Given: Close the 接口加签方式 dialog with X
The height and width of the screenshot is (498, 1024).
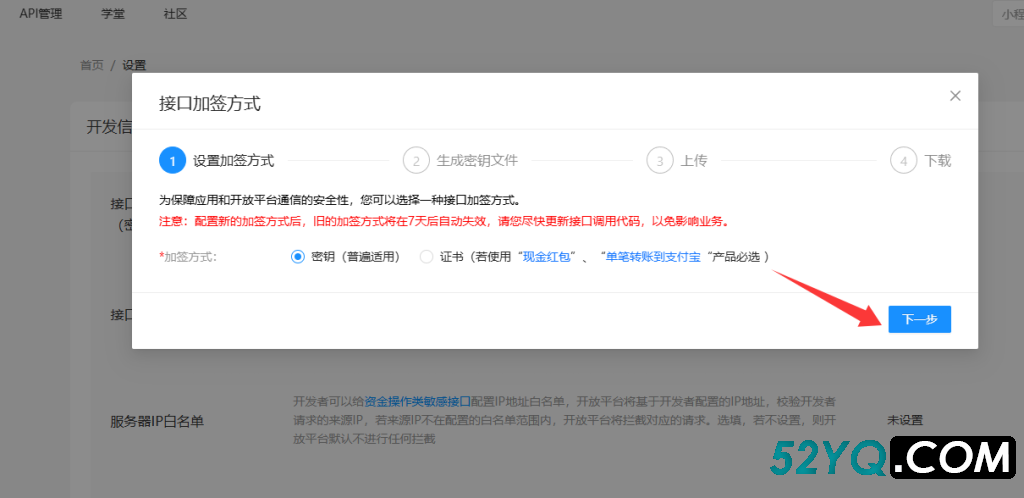Looking at the screenshot, I should click(955, 96).
